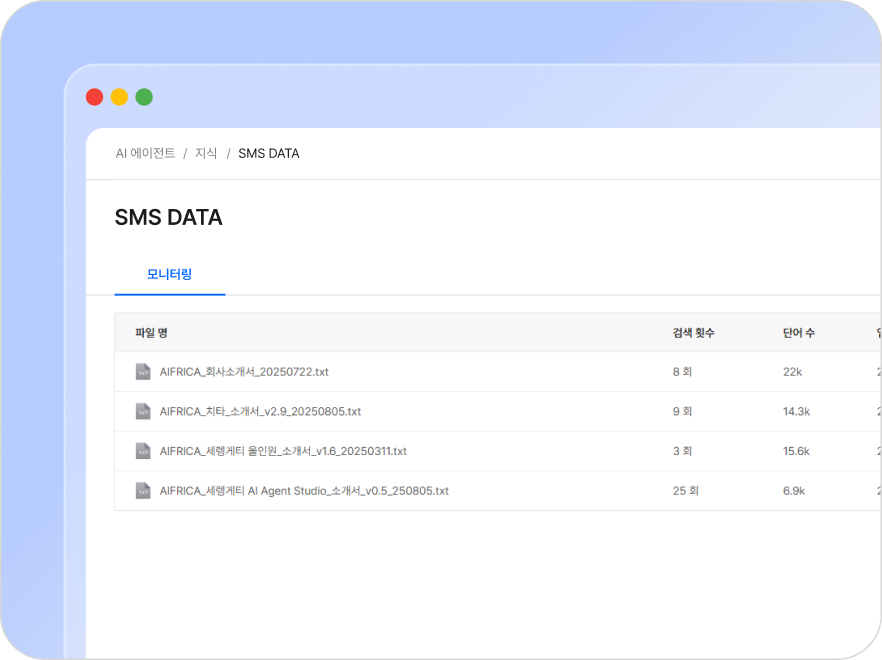The height and width of the screenshot is (660, 882).
Task: Hit the green maximize window dot
Action: click(x=144, y=97)
